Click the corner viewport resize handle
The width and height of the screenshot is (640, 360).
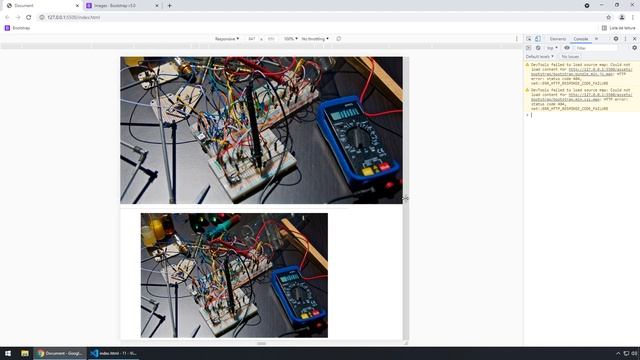click(406, 343)
